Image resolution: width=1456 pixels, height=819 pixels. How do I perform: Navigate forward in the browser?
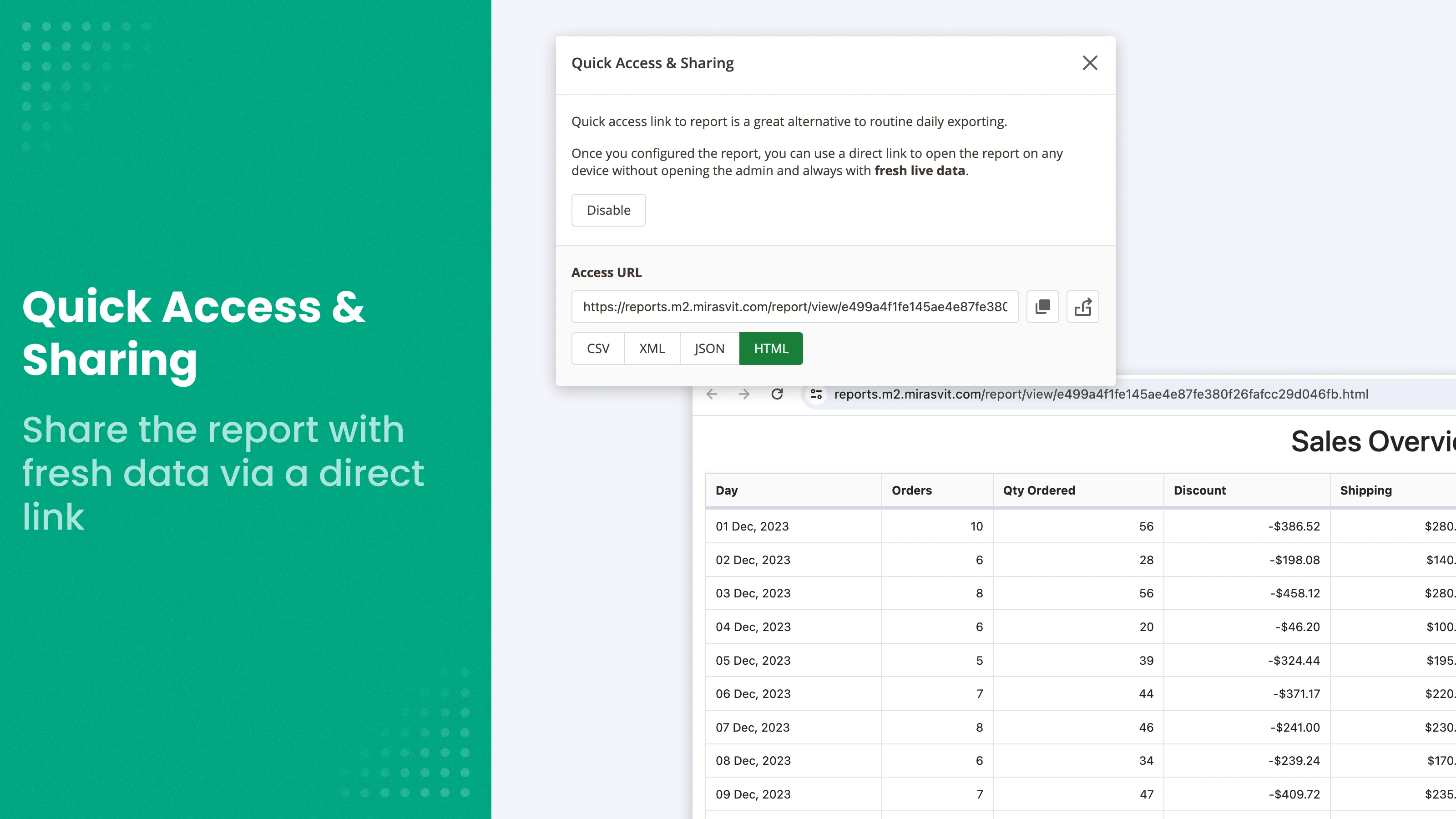[x=744, y=394]
